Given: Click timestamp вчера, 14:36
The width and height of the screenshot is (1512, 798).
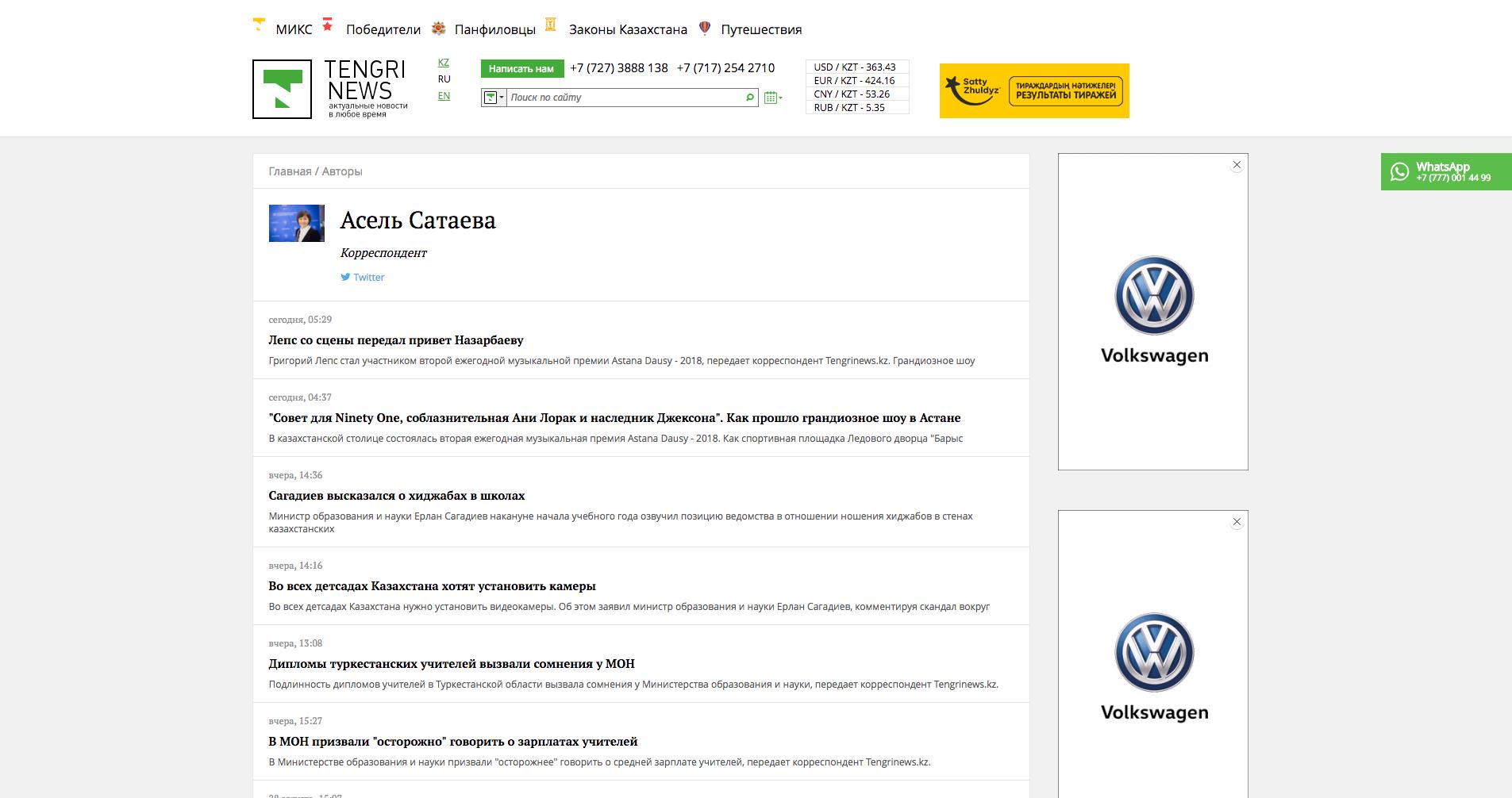Looking at the screenshot, I should (x=295, y=475).
